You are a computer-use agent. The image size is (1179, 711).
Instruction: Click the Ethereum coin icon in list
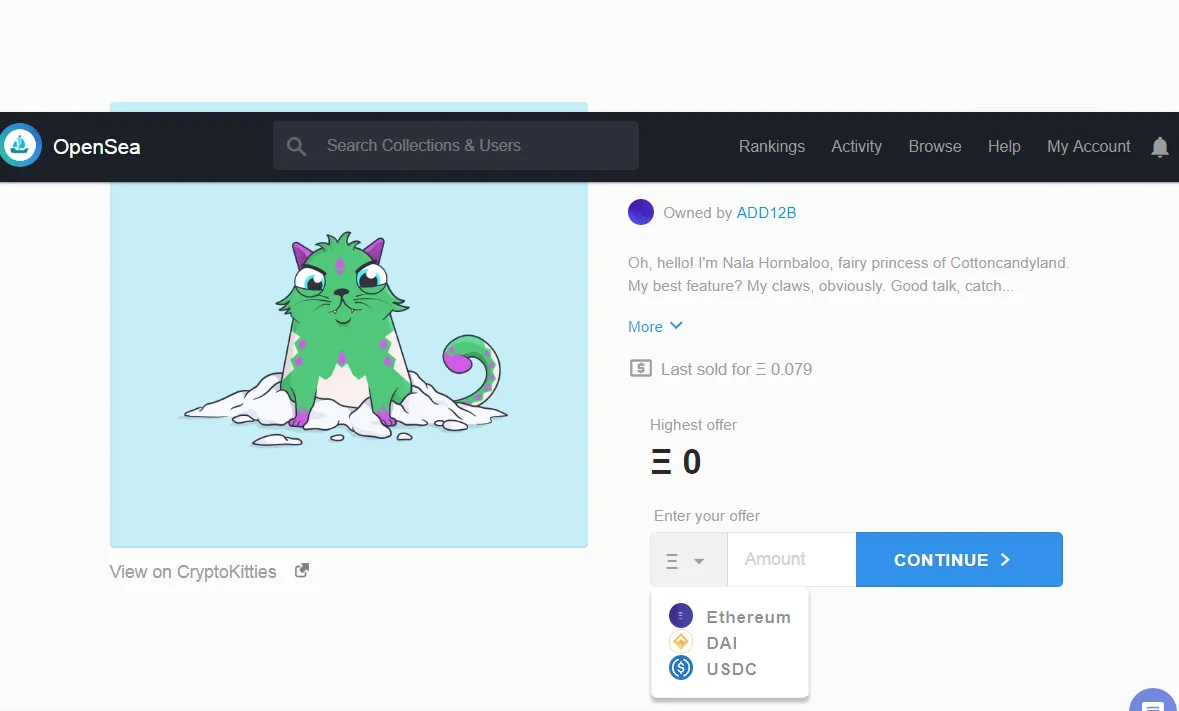680,616
